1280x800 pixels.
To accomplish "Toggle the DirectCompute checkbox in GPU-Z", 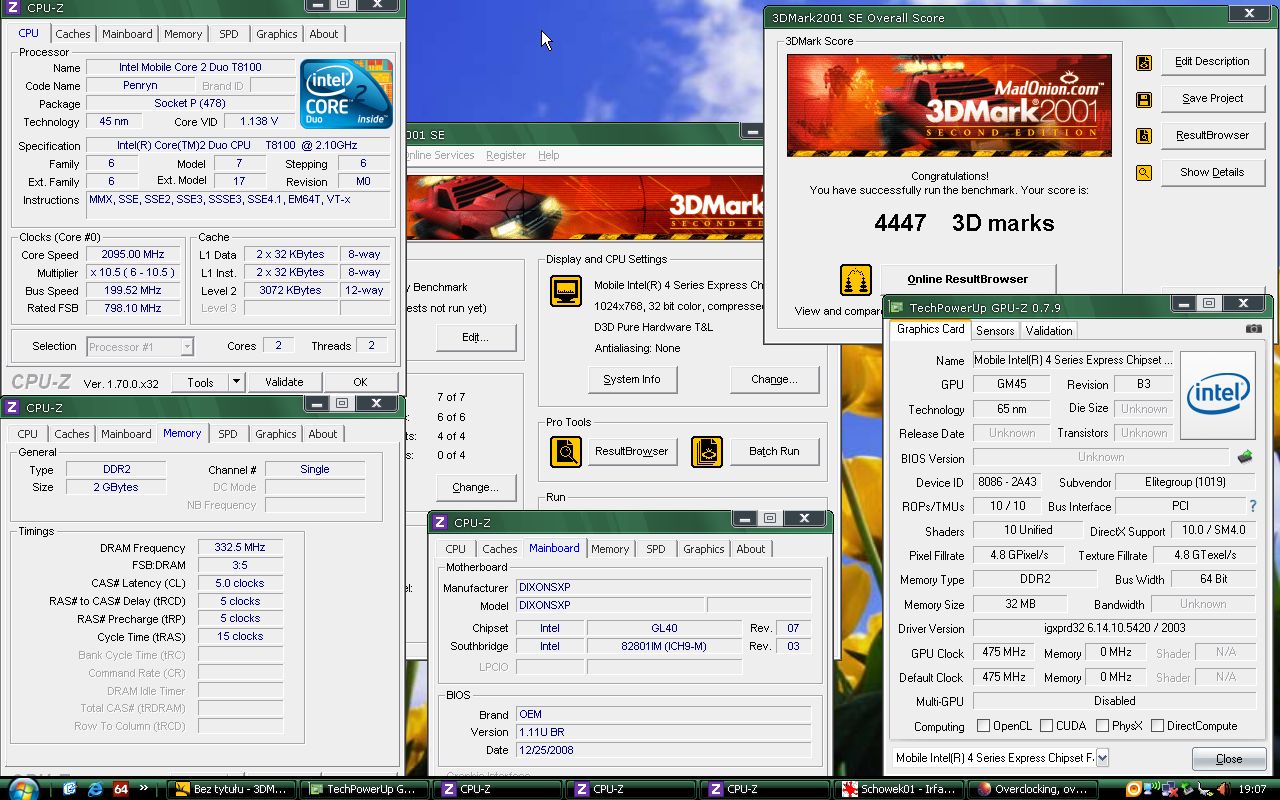I will 1157,726.
